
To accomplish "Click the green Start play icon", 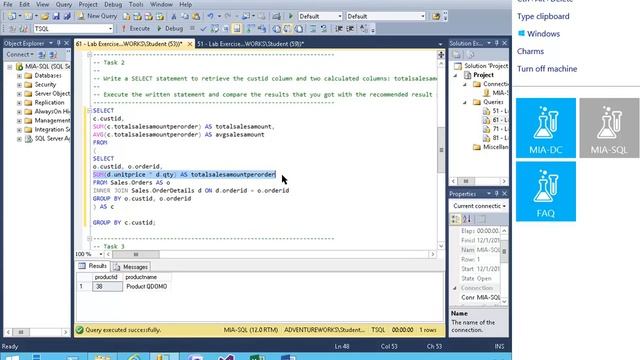I will coord(291,16).
